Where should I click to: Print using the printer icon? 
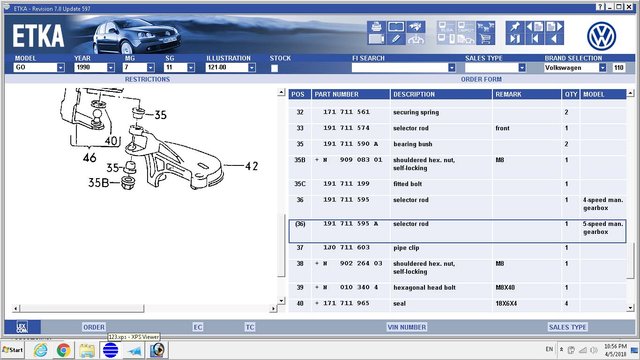coord(376,27)
